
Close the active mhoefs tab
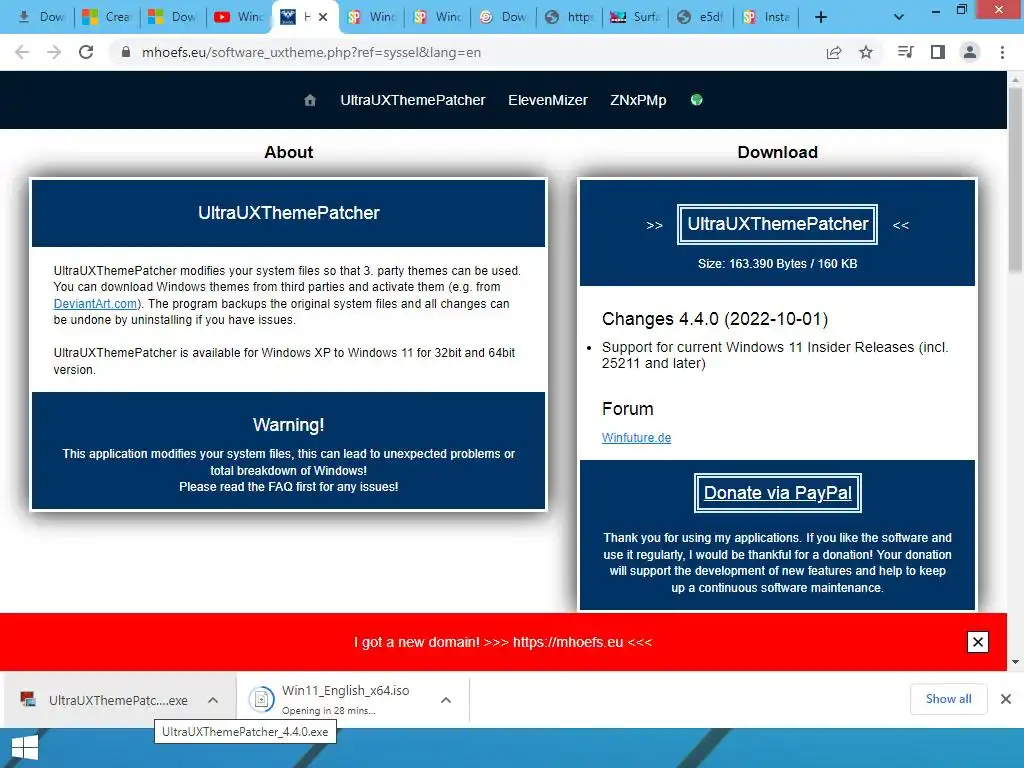pyautogui.click(x=323, y=18)
